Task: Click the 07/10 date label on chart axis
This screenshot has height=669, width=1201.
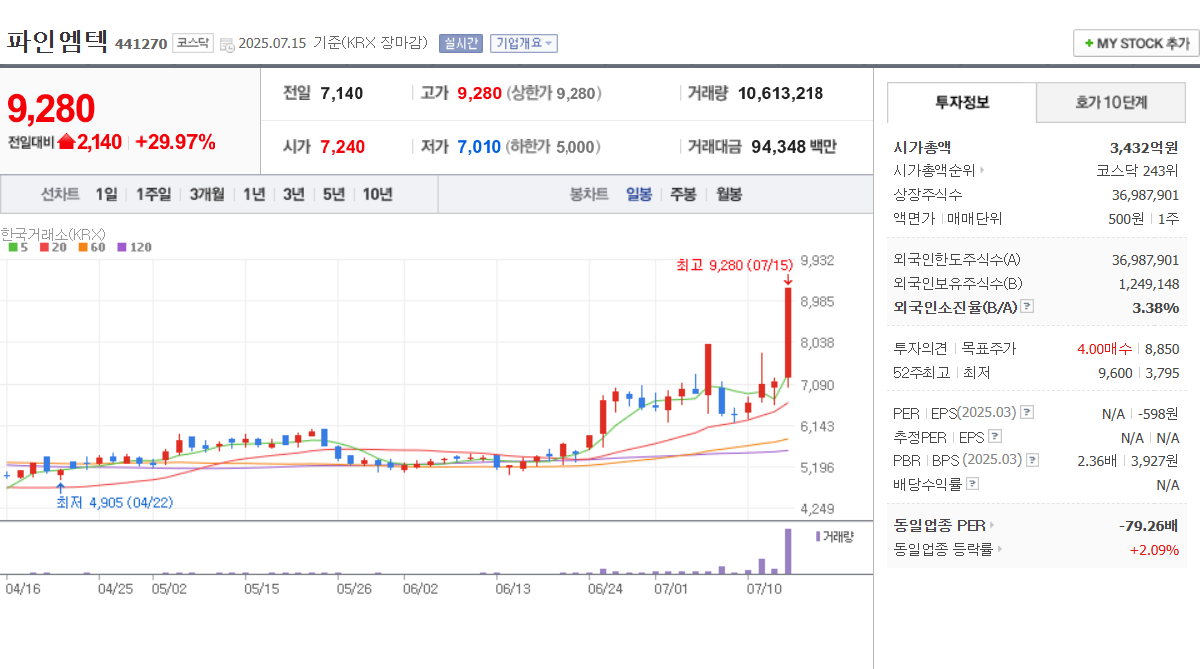Action: (764, 589)
